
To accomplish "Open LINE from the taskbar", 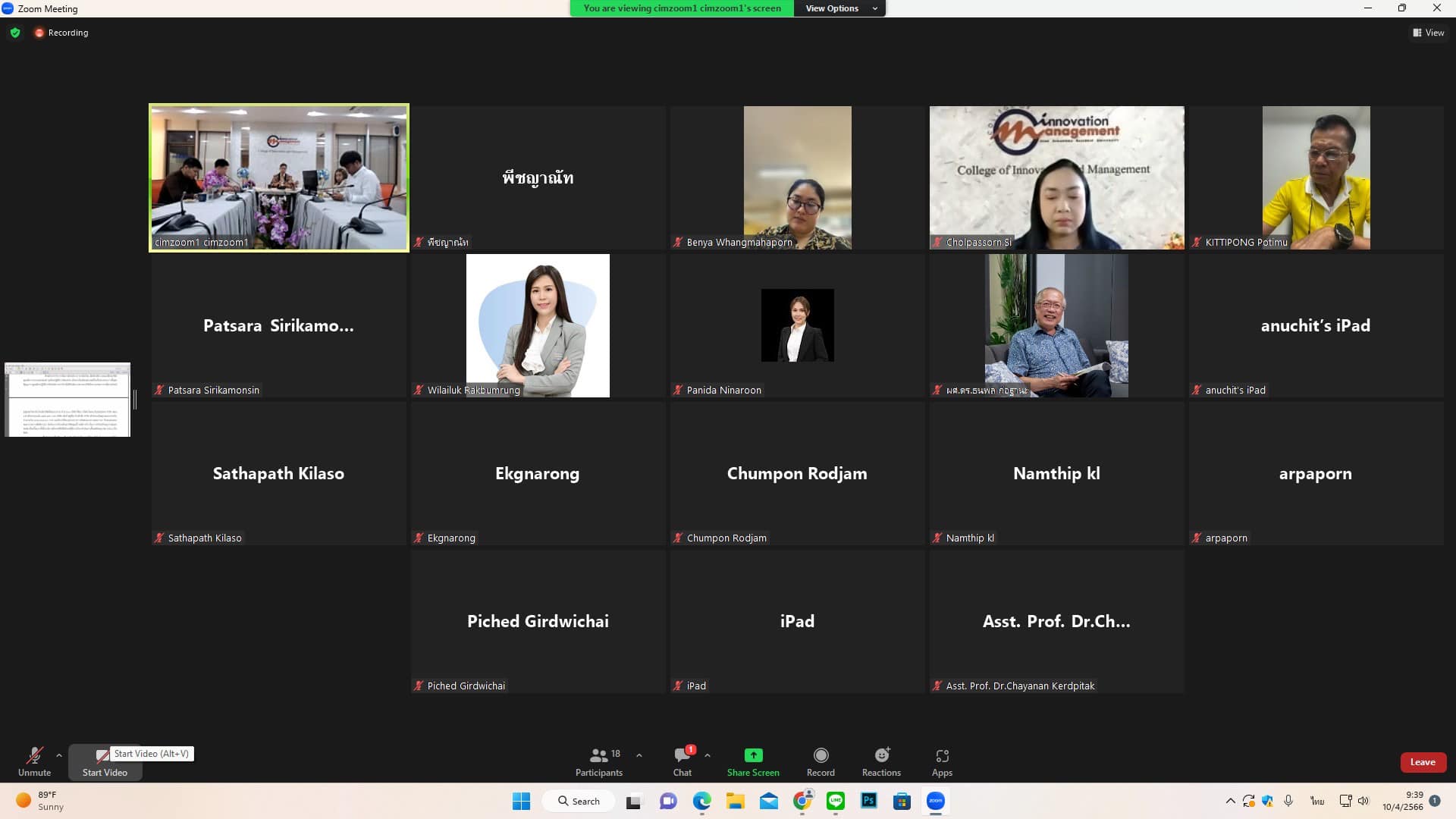I will [x=836, y=801].
